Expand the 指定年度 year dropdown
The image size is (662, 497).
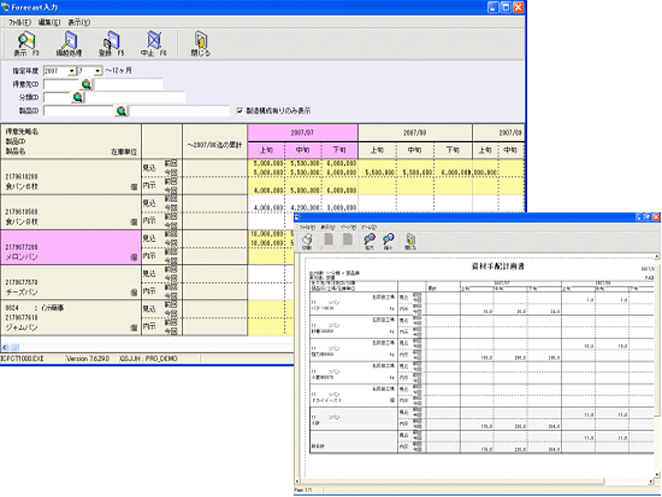[x=72, y=72]
